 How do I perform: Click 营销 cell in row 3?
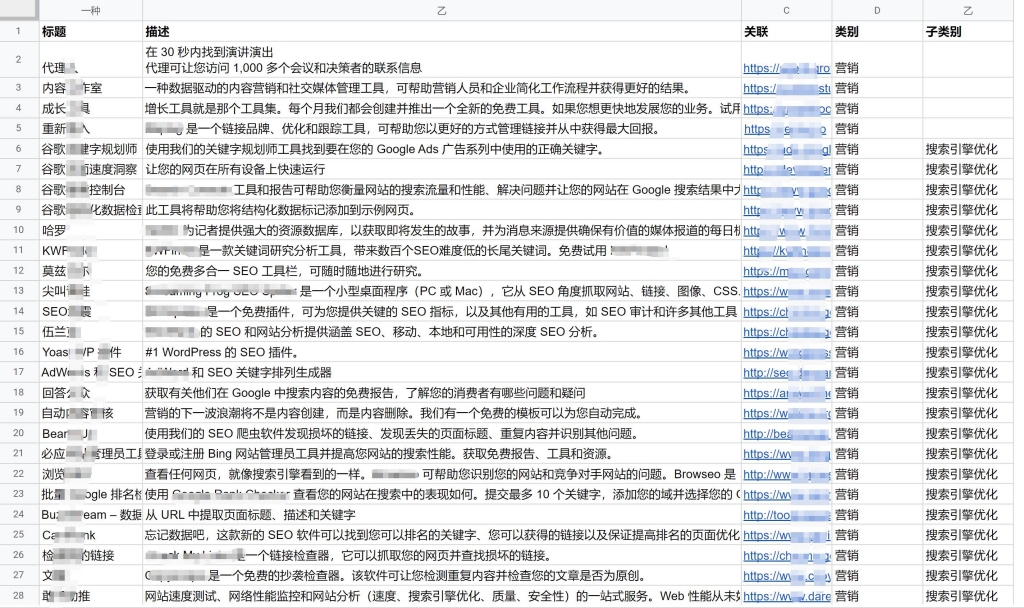tap(877, 88)
